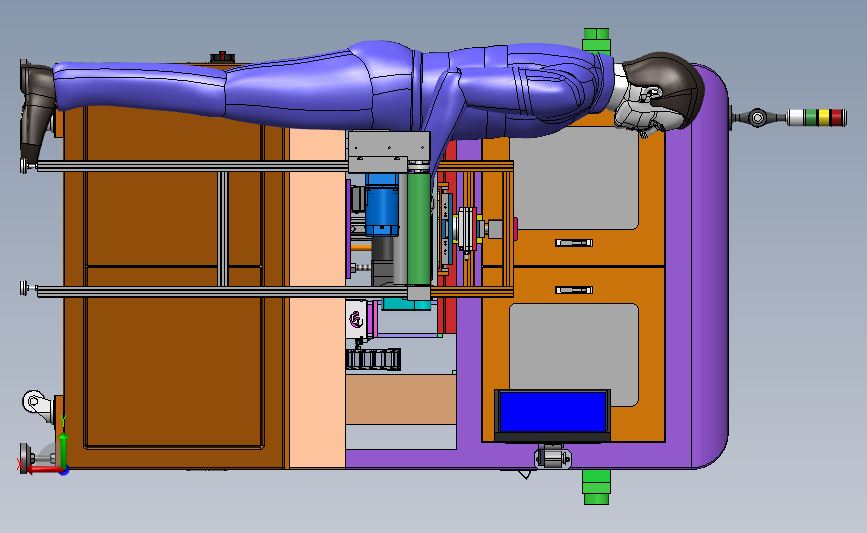The width and height of the screenshot is (867, 533).
Task: Pick the vertical connecting bar between the guide rails
Action: [x=222, y=229]
